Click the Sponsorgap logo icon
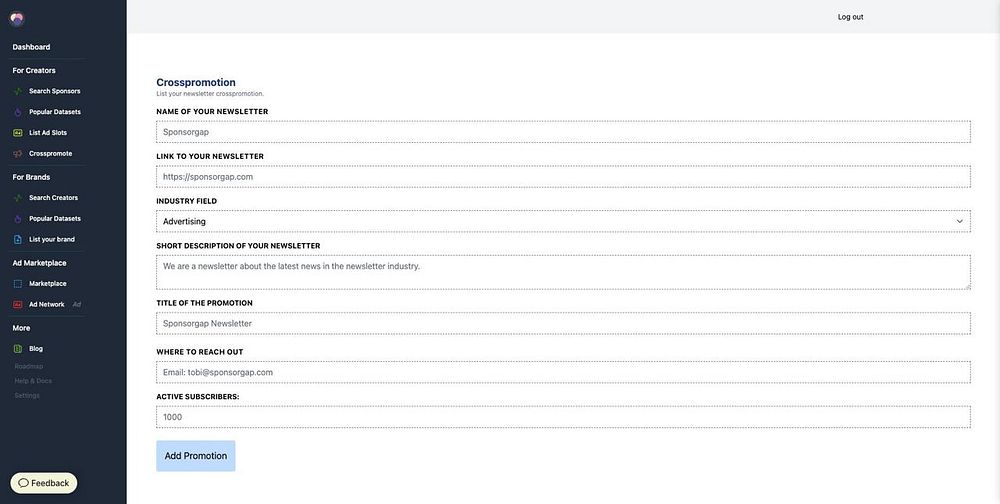Image resolution: width=1000 pixels, height=504 pixels. pyautogui.click(x=17, y=18)
